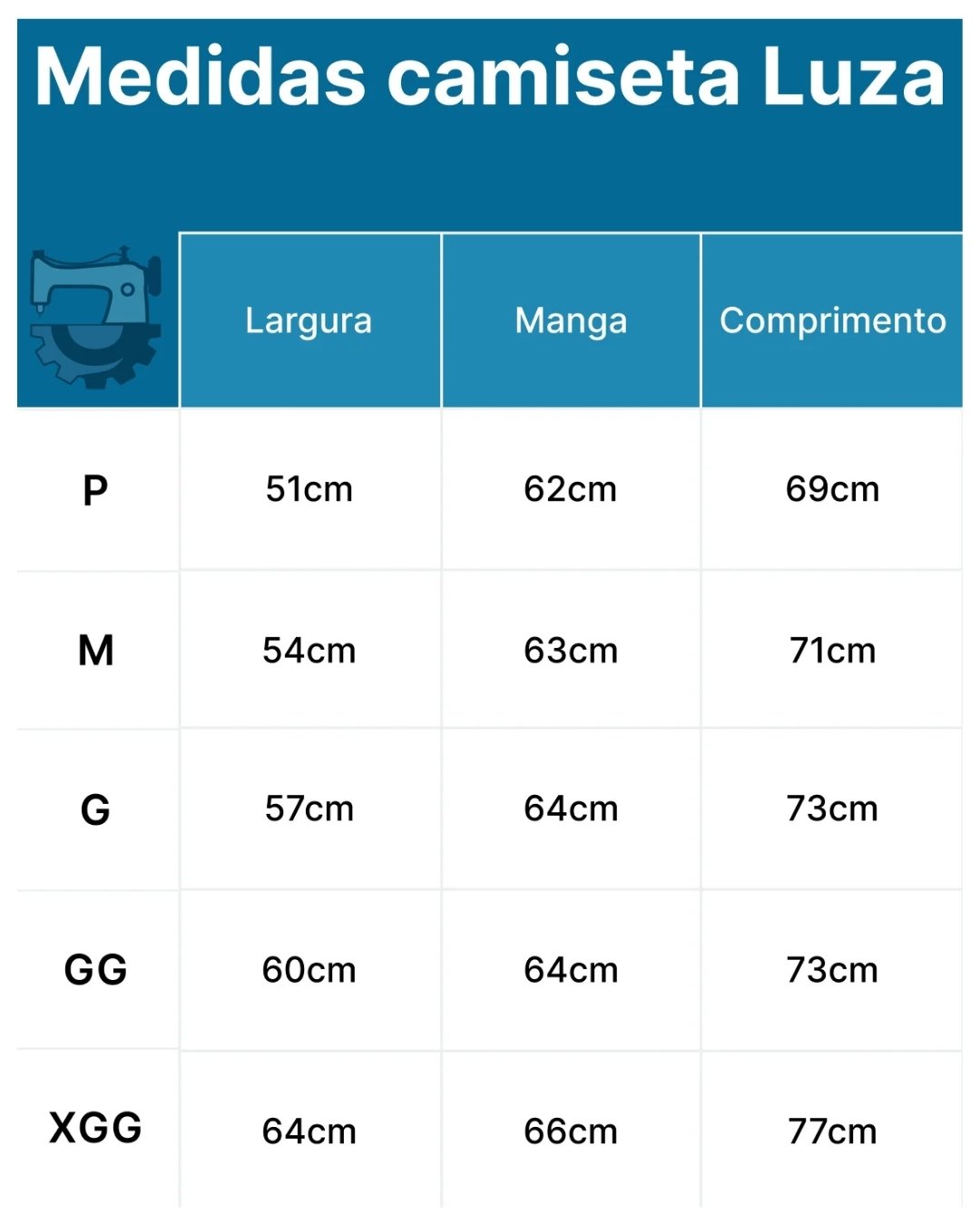Screen dimensions: 980x1225
Task: Click the 63cm sleeve cell
Action: tap(571, 651)
